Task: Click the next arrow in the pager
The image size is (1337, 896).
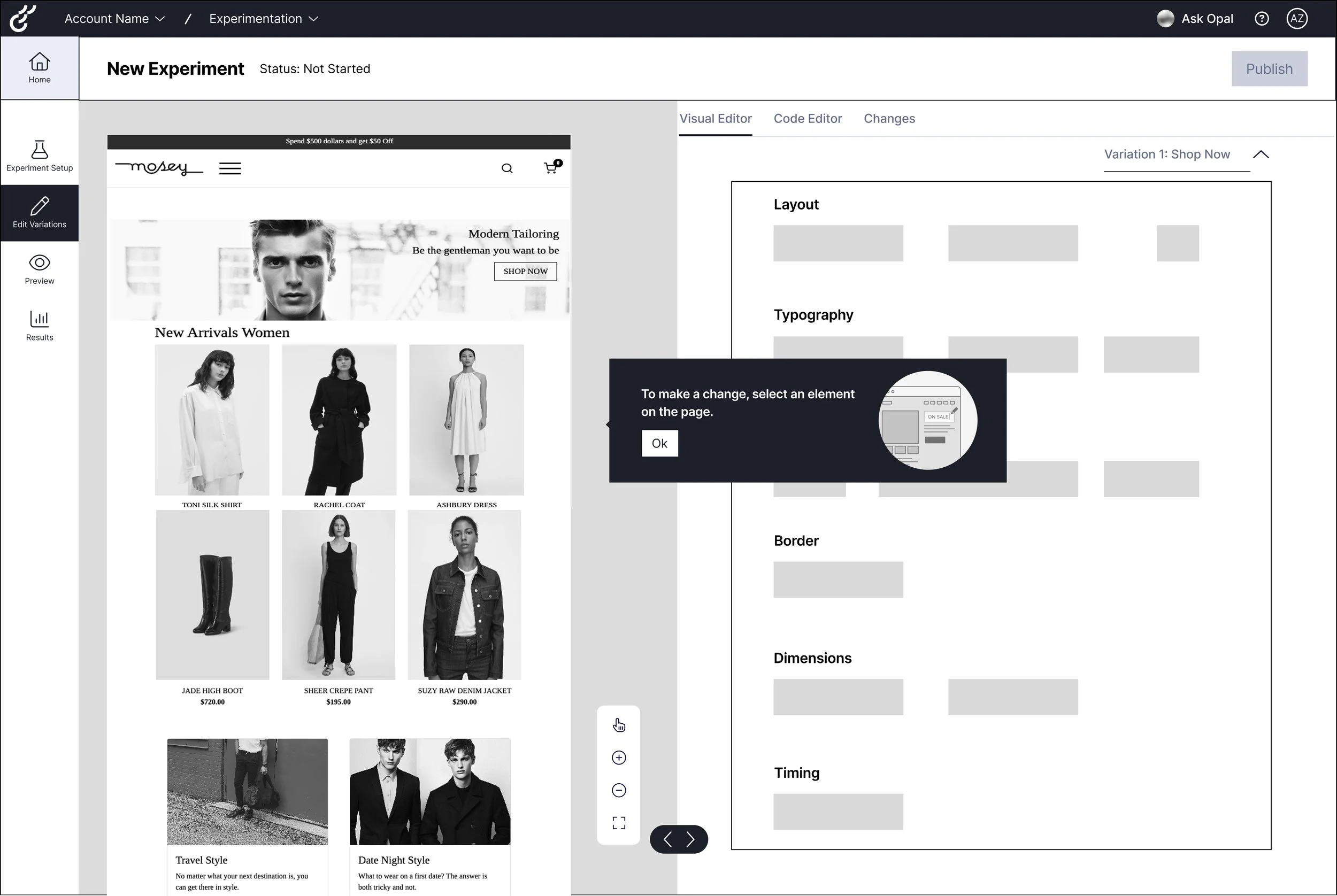Action: (x=690, y=839)
